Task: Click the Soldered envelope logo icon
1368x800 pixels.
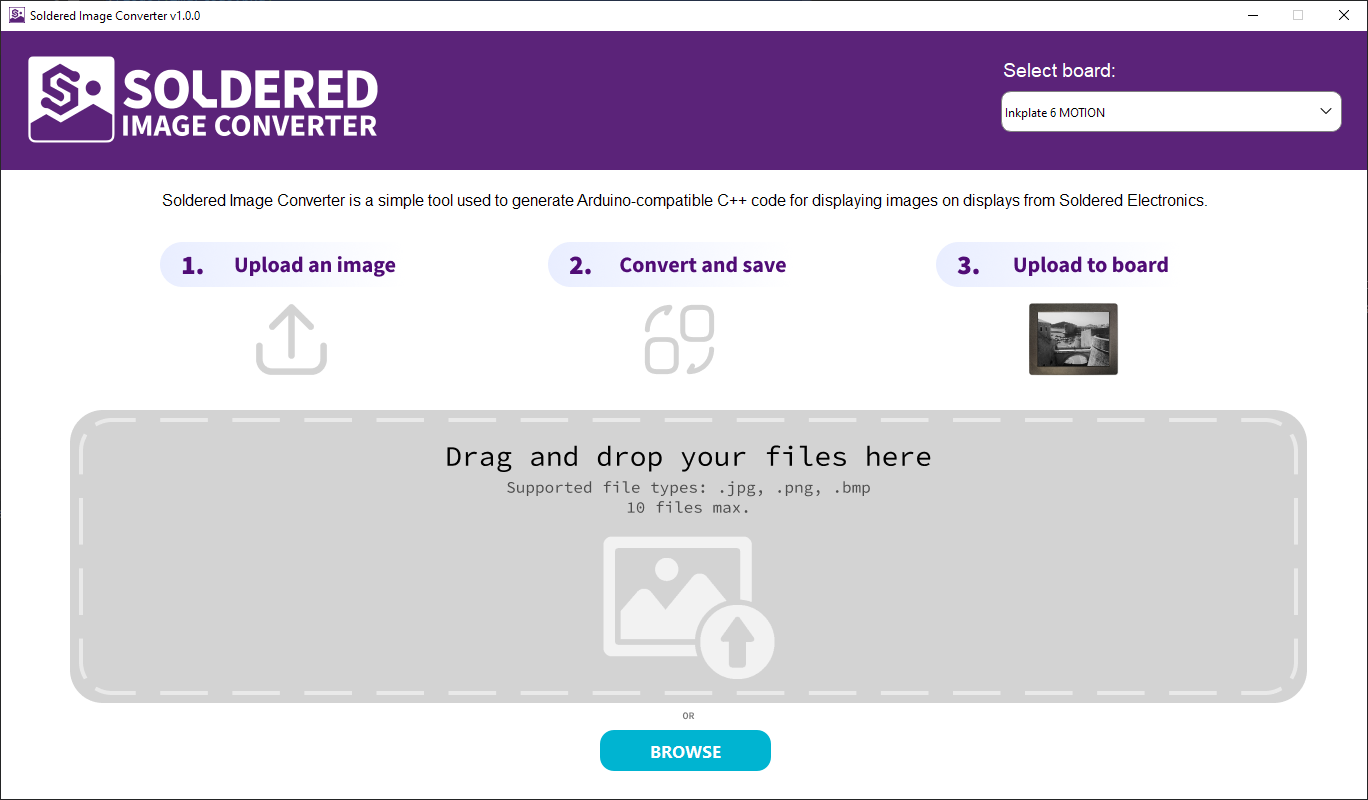Action: [71, 99]
